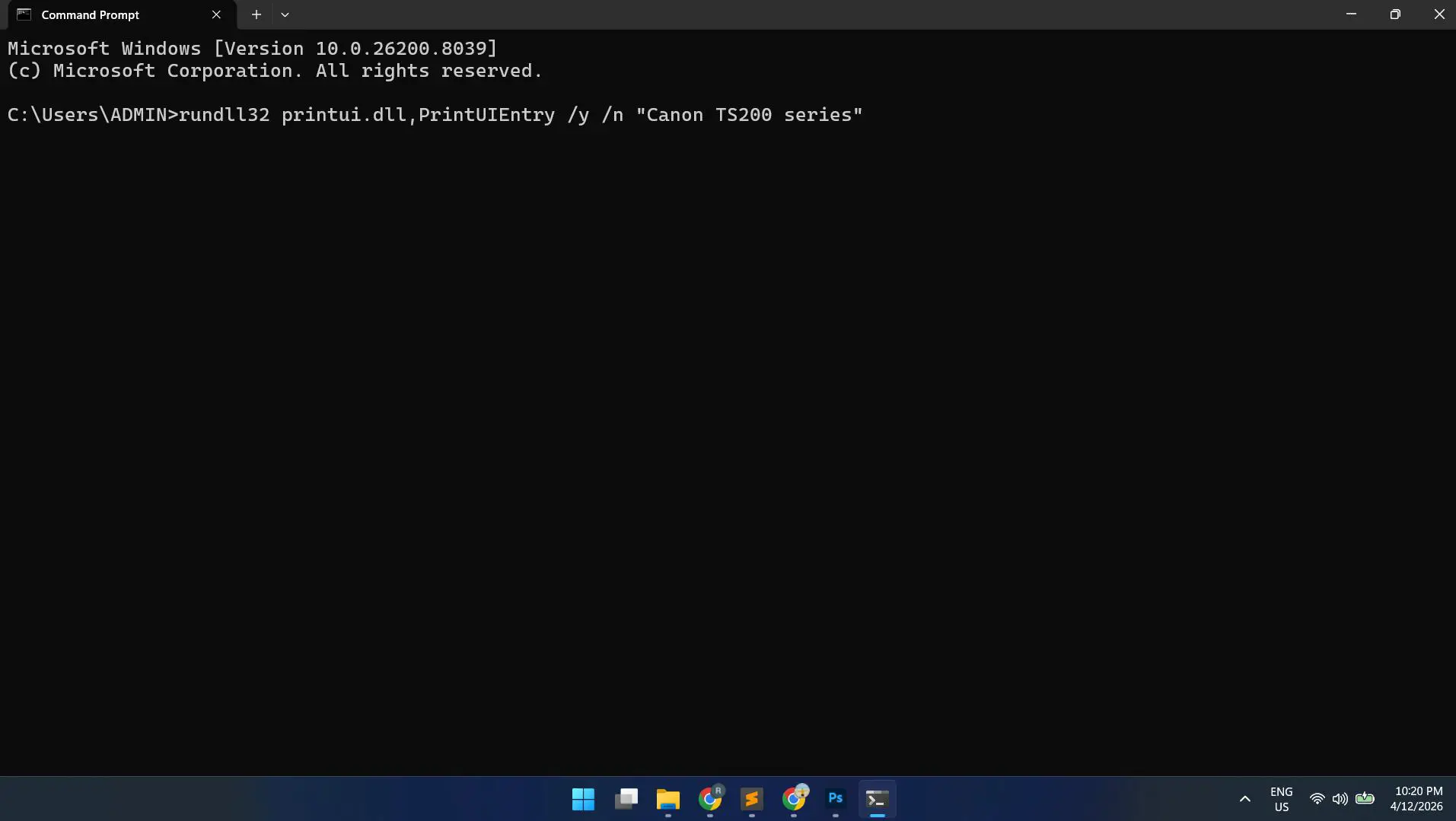Open the volume control in the tray
Image resolution: width=1456 pixels, height=821 pixels.
pyautogui.click(x=1339, y=799)
